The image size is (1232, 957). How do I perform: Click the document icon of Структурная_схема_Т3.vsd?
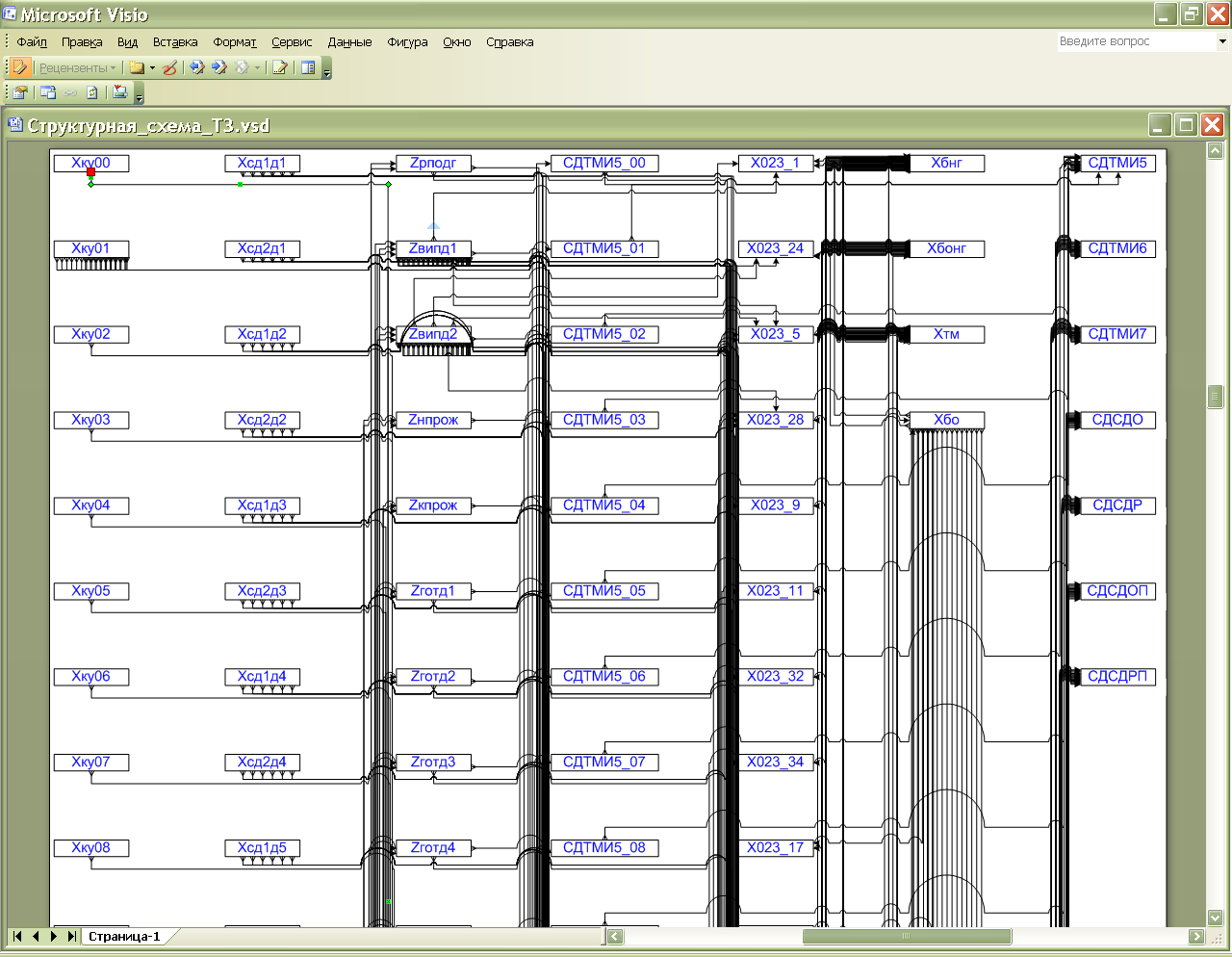[x=14, y=125]
